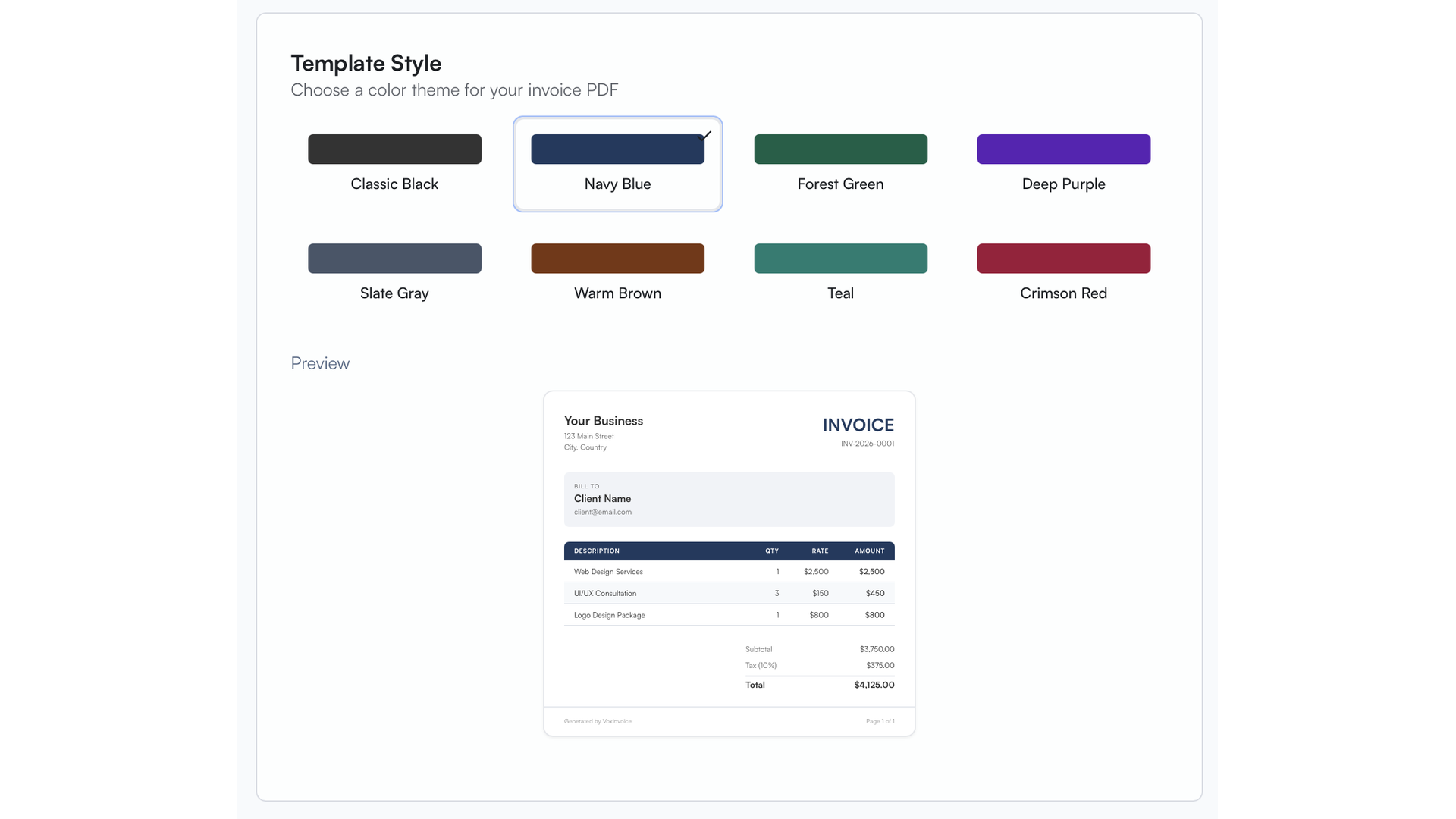This screenshot has height=819, width=1456.
Task: Click the Bill To client box
Action: 729,499
